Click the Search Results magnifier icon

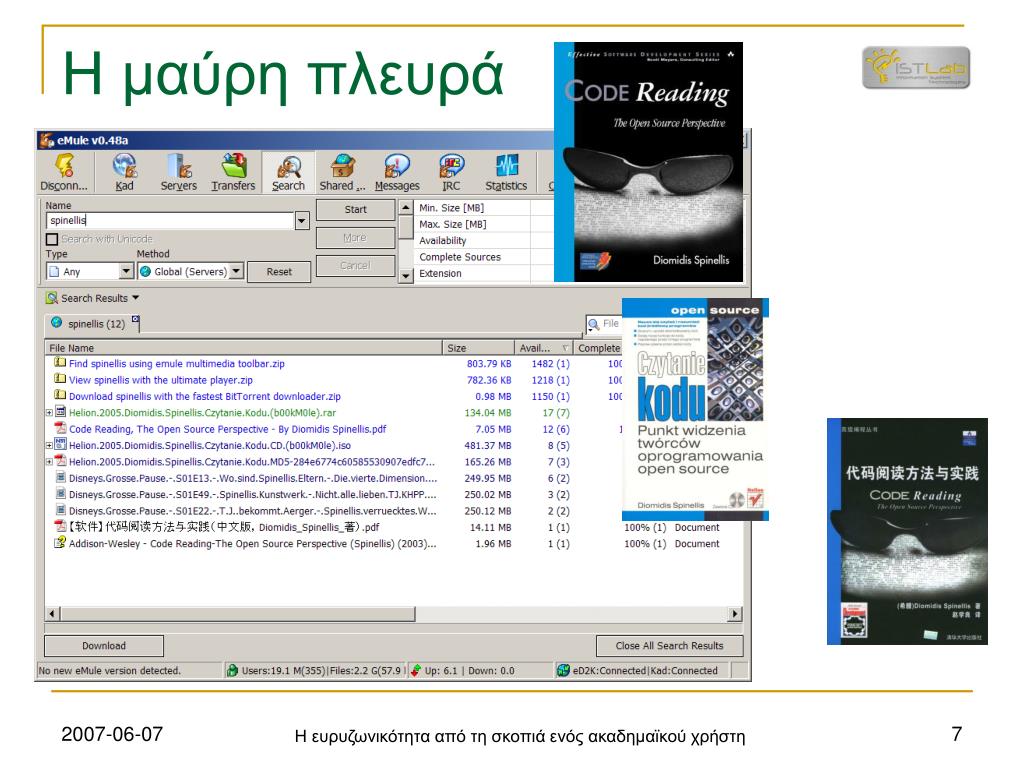point(52,298)
